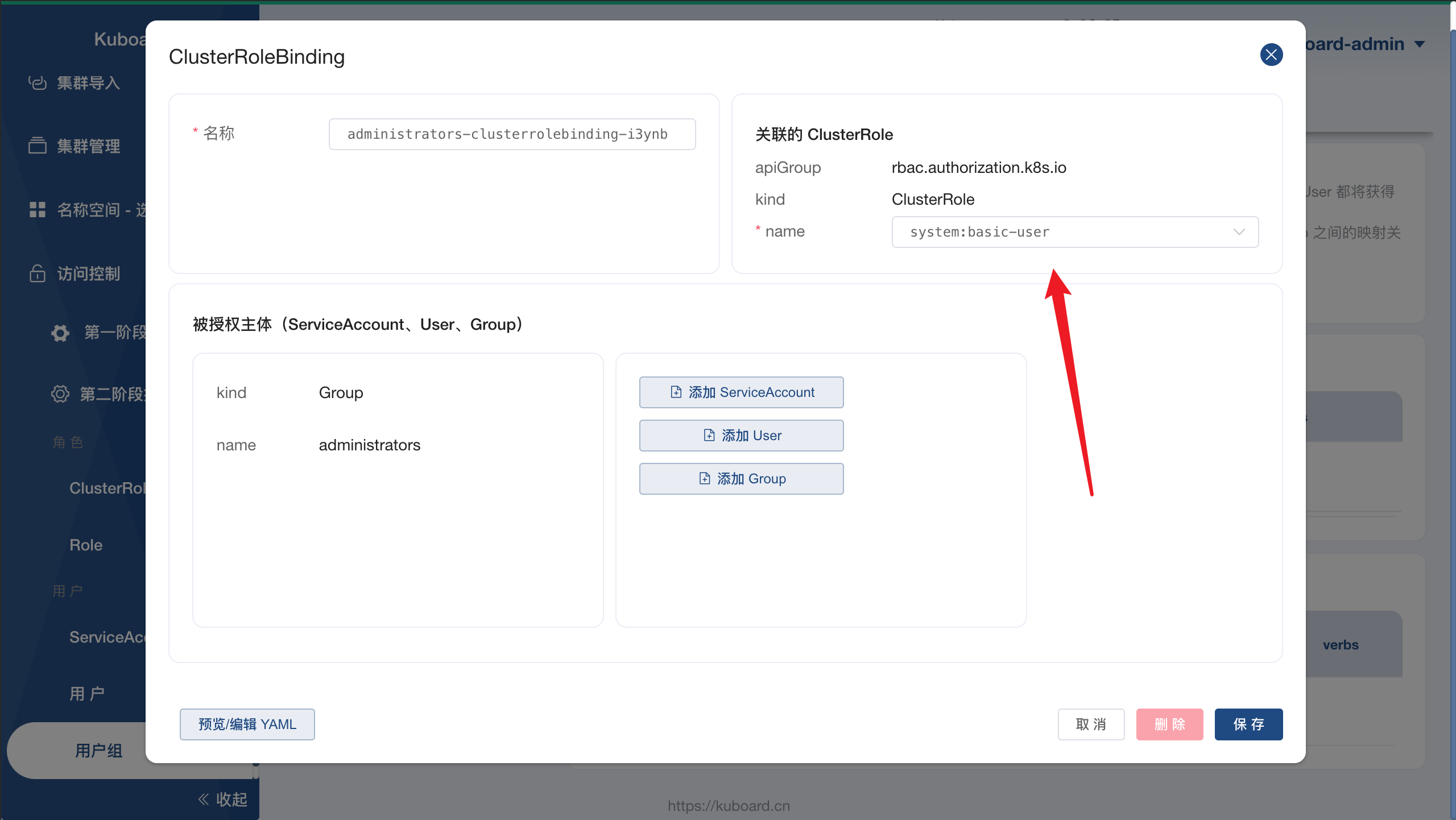Click the 'ClusterRole' kind value
Image resolution: width=1456 pixels, height=820 pixels.
click(933, 200)
